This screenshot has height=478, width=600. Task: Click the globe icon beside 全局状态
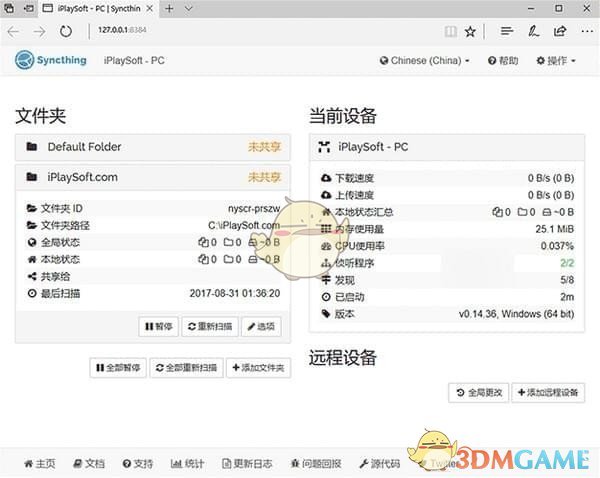[32, 242]
